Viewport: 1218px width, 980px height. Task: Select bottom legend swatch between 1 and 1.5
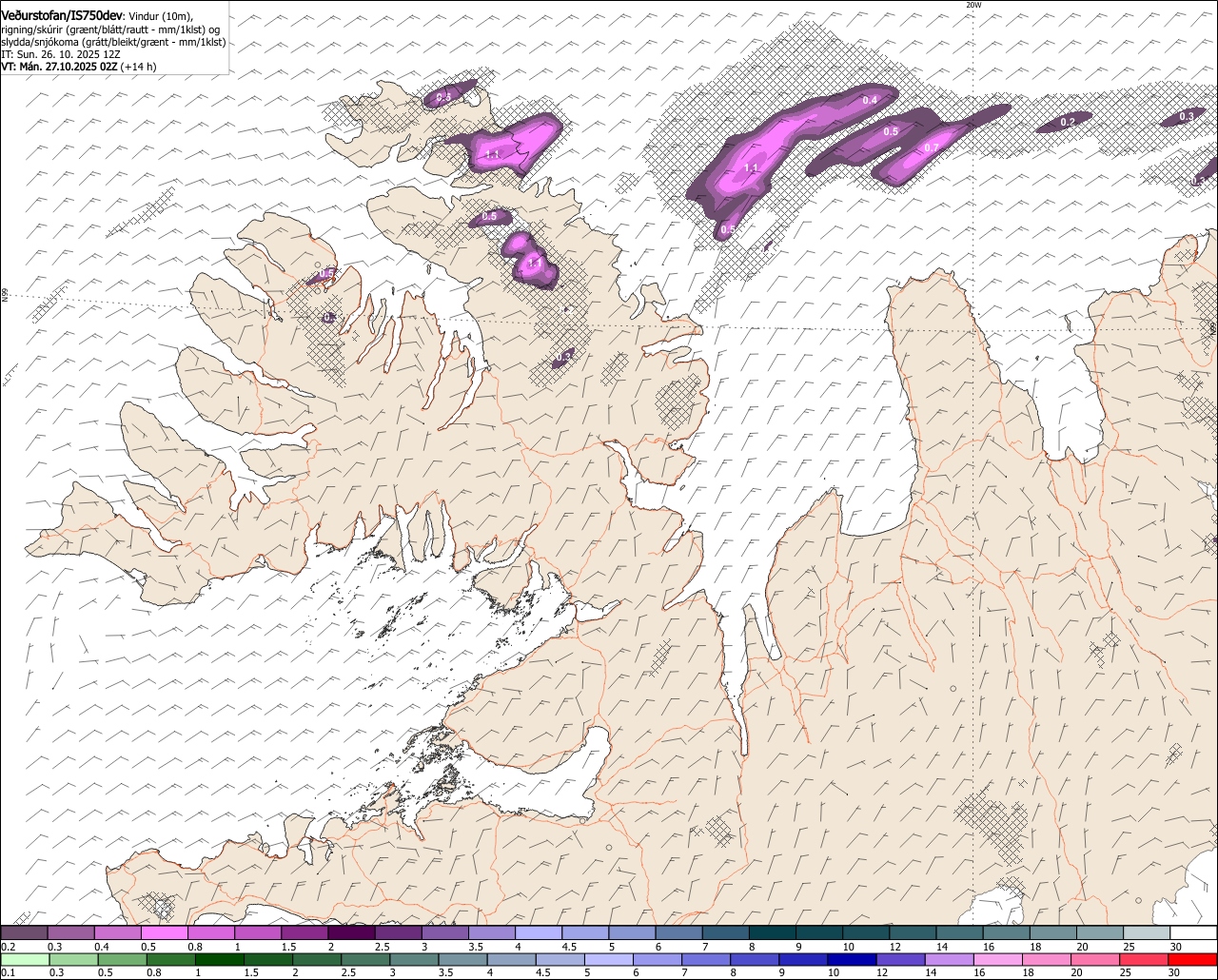(220, 959)
